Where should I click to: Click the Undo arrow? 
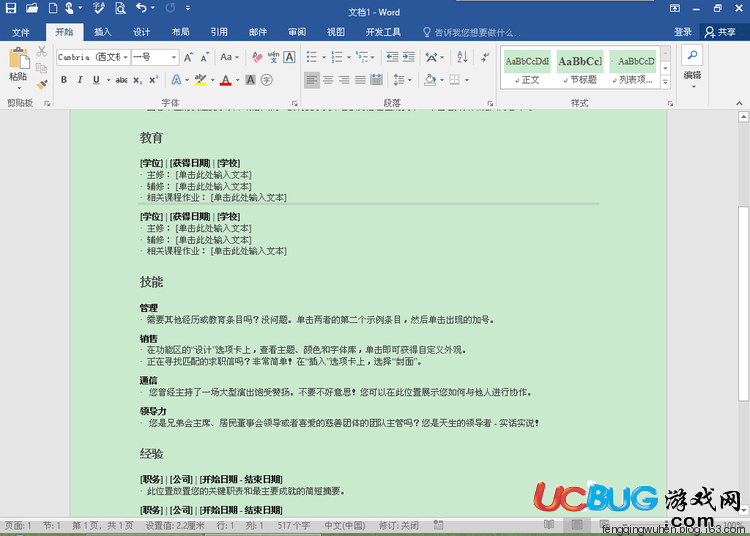pyautogui.click(x=141, y=8)
